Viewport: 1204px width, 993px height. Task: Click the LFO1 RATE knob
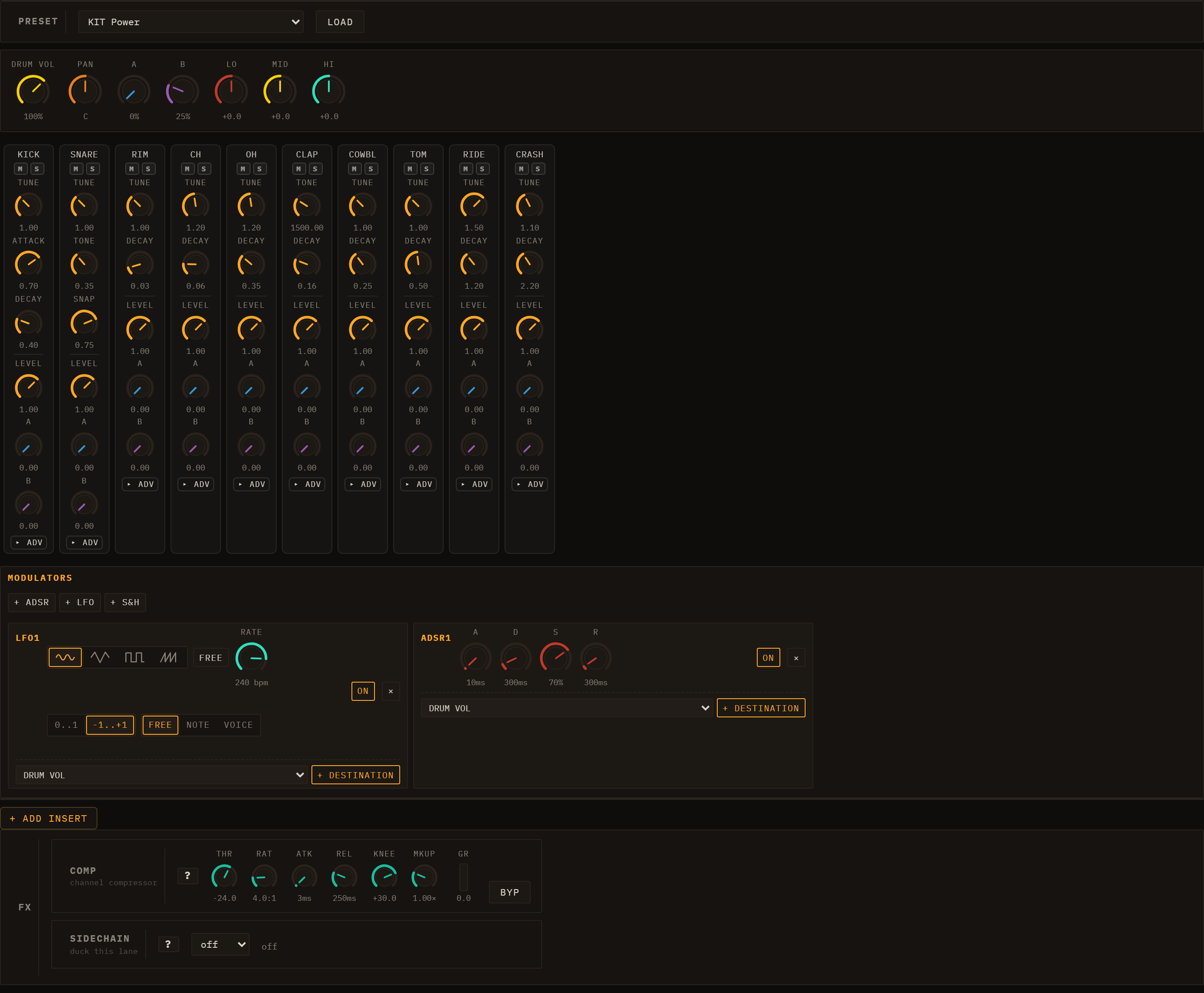(x=251, y=658)
